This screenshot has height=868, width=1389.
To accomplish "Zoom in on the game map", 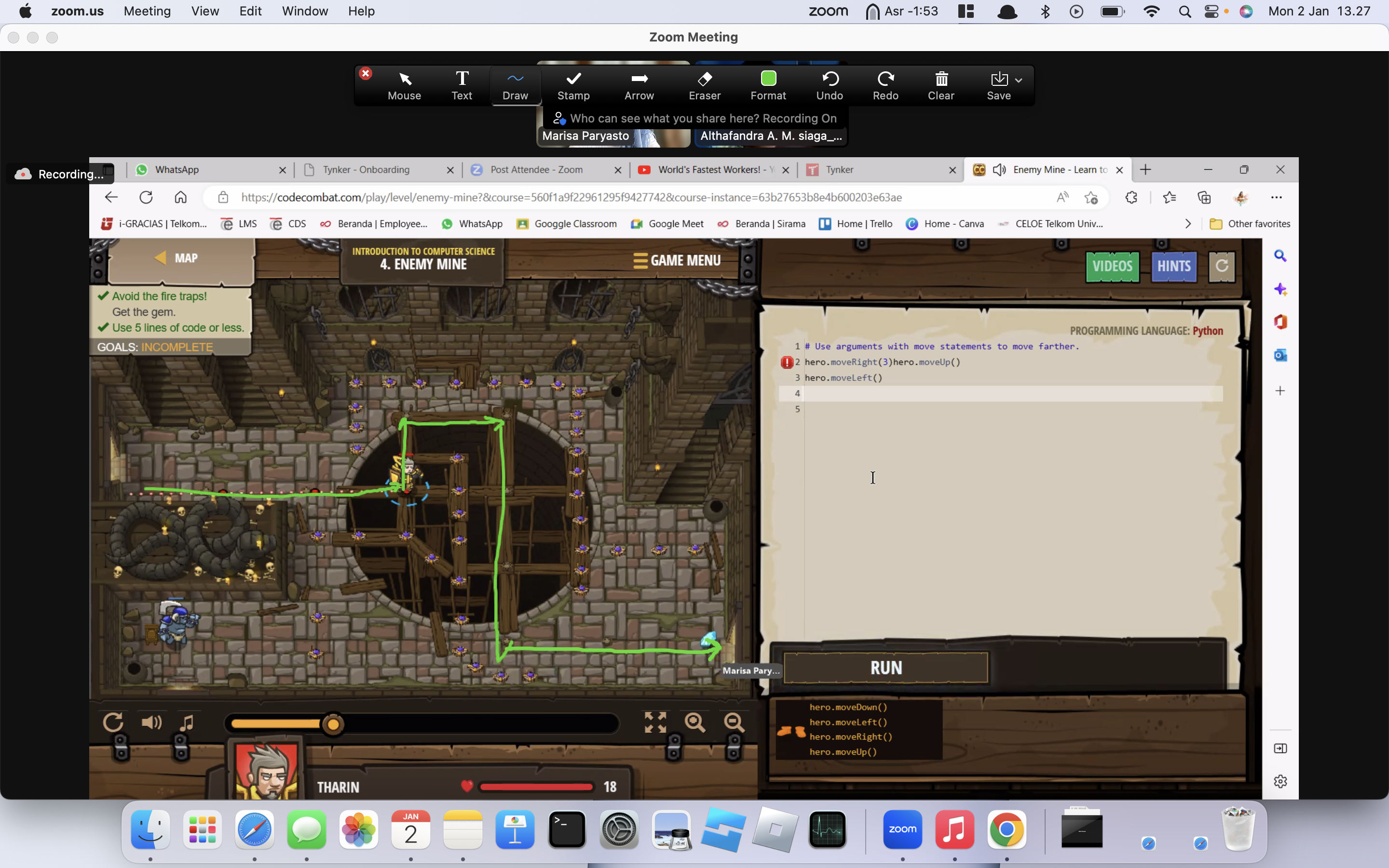I will pyautogui.click(x=694, y=722).
